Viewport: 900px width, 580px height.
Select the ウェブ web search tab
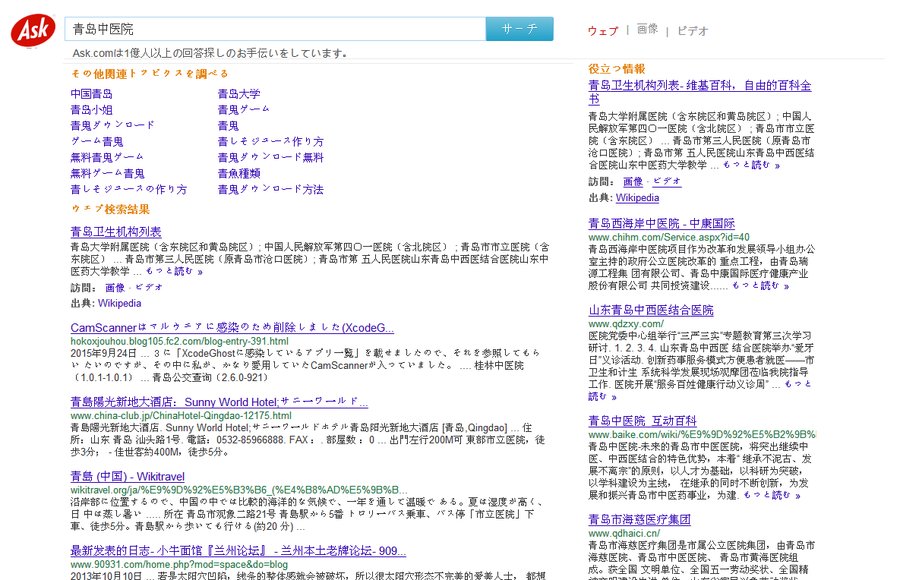pos(603,31)
